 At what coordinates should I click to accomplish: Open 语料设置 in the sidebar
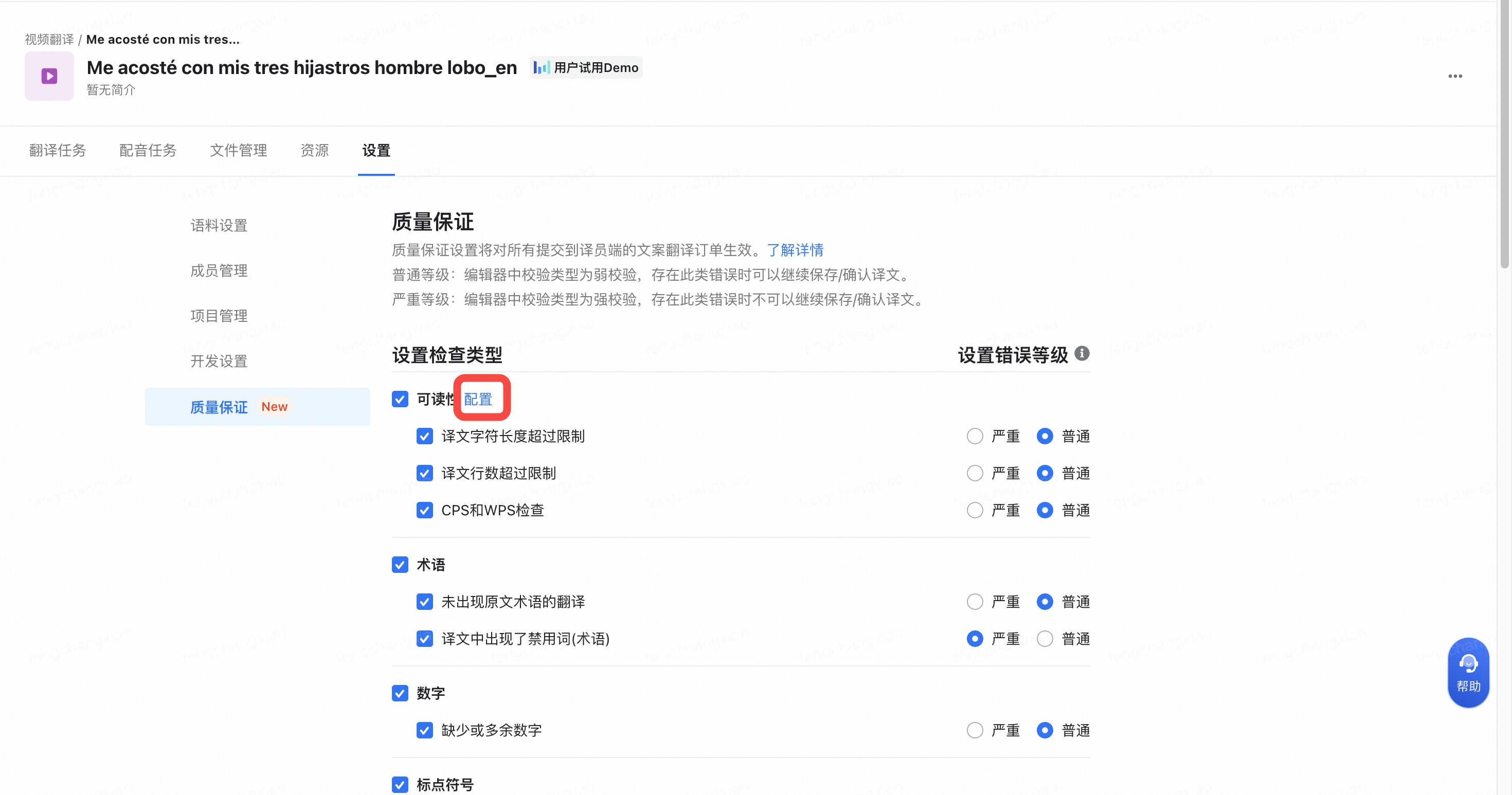(x=219, y=225)
